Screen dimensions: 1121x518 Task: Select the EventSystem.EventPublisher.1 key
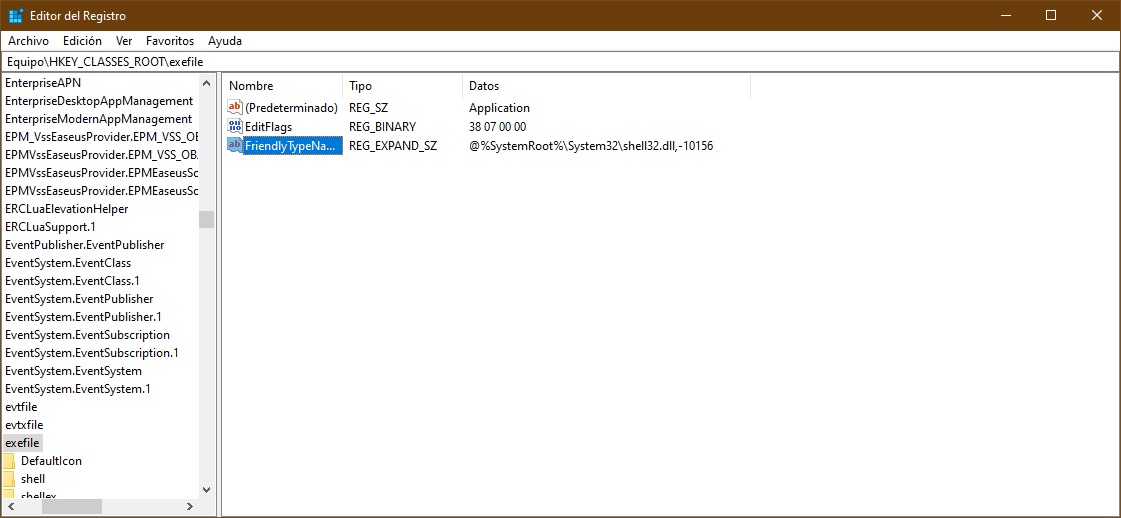[83, 317]
